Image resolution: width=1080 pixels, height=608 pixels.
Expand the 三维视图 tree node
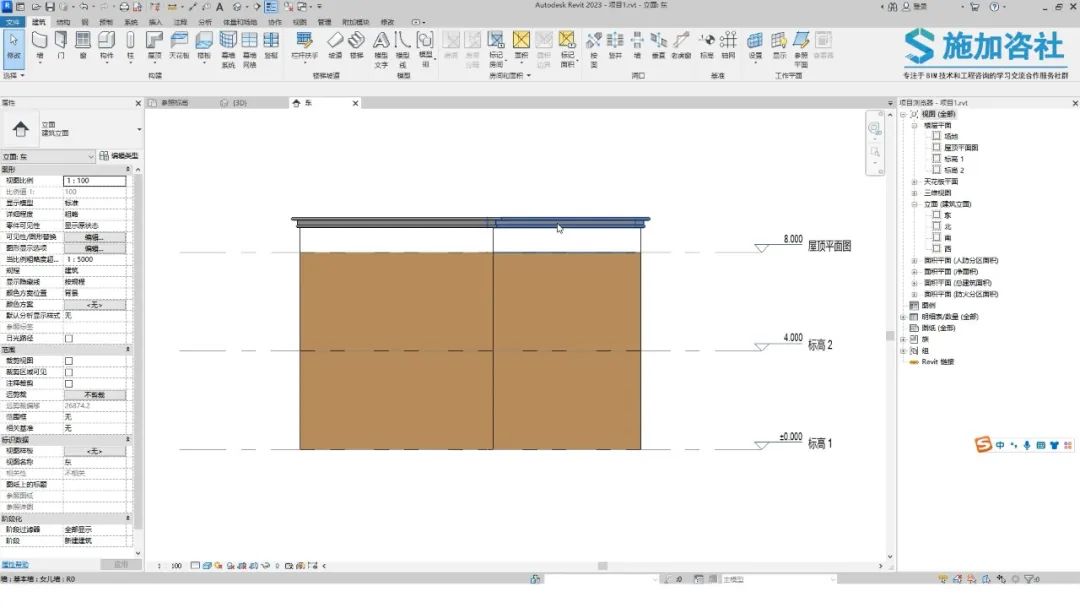[915, 193]
